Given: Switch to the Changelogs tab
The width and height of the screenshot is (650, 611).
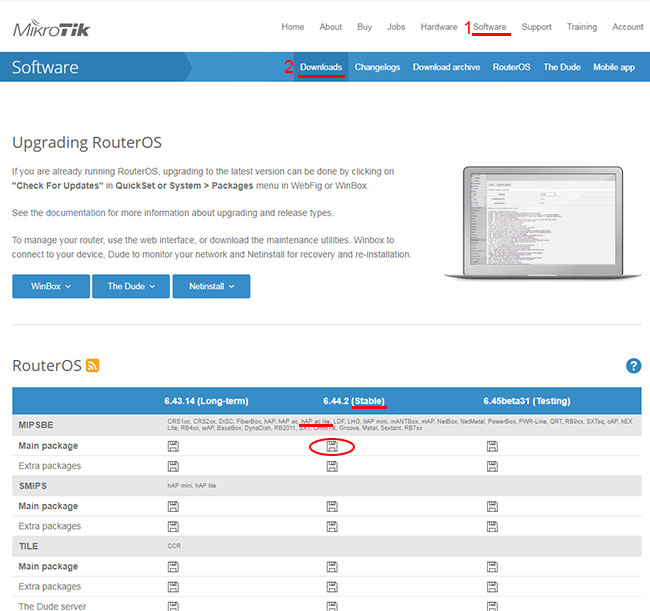Looking at the screenshot, I should (x=377, y=67).
